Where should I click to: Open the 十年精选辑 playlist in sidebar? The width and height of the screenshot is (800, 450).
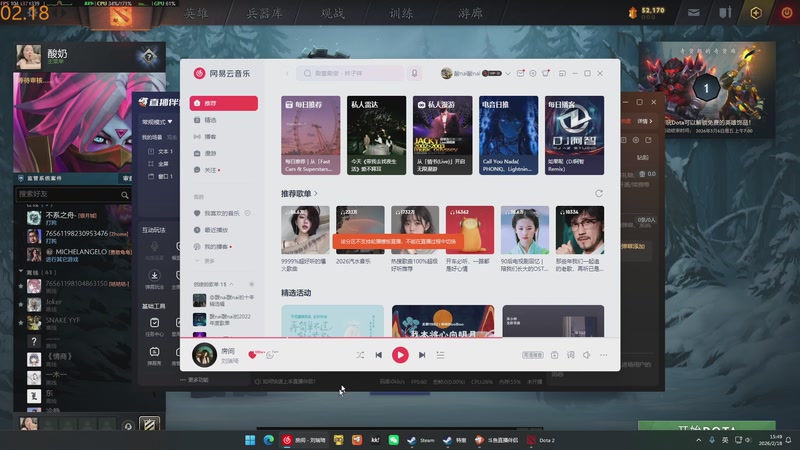coord(223,300)
